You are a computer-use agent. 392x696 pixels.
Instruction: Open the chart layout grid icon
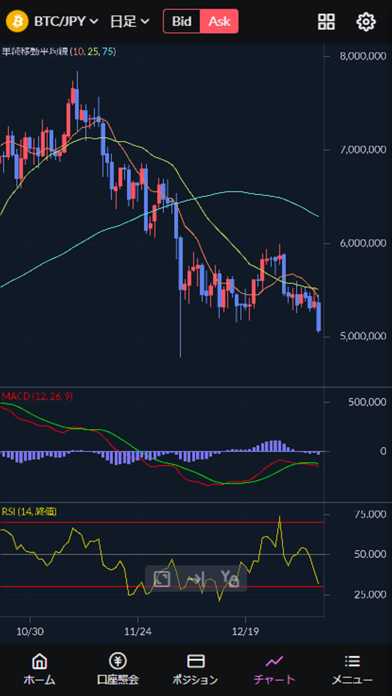(x=326, y=21)
